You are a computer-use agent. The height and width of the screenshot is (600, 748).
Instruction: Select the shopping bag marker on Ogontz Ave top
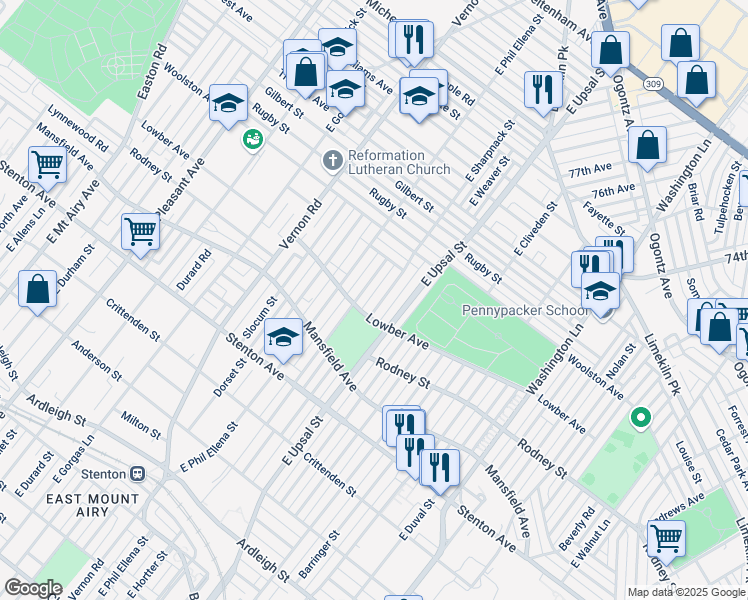click(x=610, y=51)
